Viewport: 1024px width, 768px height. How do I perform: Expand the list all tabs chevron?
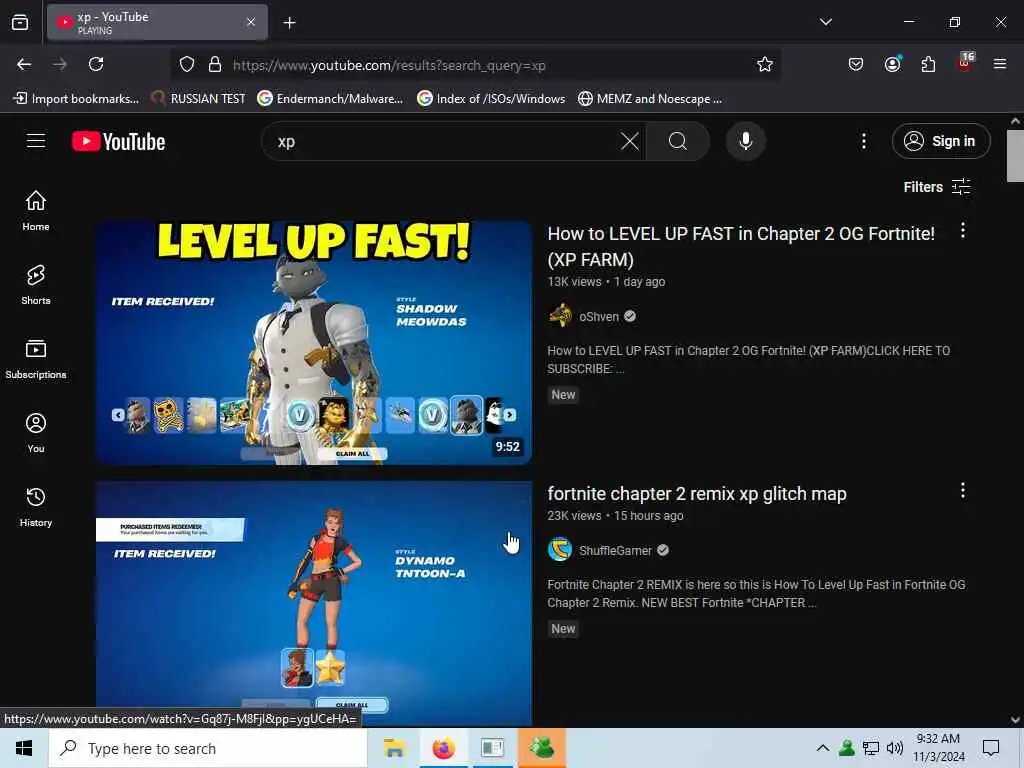pyautogui.click(x=825, y=22)
